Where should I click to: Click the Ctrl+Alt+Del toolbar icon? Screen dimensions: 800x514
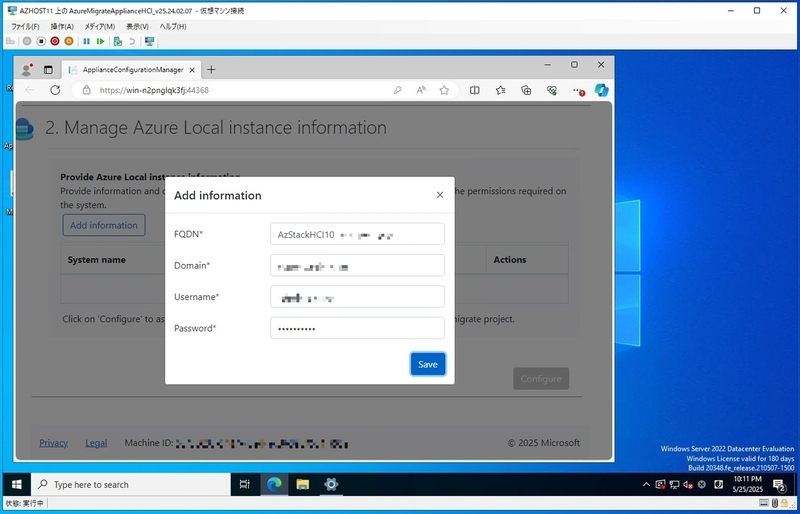pos(10,41)
